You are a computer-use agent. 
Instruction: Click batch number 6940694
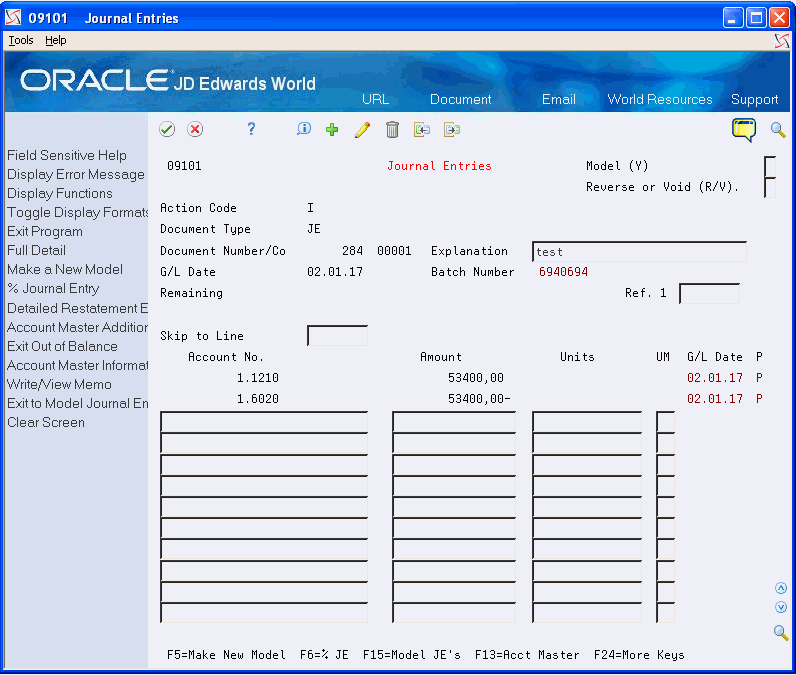click(563, 272)
